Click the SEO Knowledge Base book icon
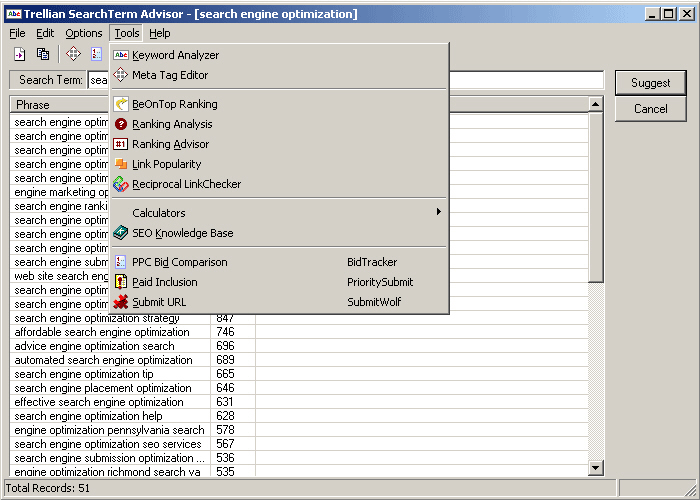Image resolution: width=700 pixels, height=500 pixels. pos(121,233)
